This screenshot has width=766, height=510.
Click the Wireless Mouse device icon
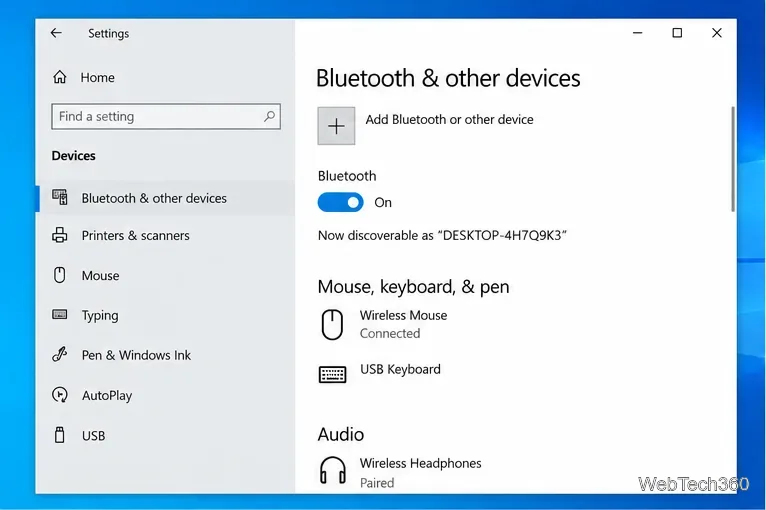[332, 324]
